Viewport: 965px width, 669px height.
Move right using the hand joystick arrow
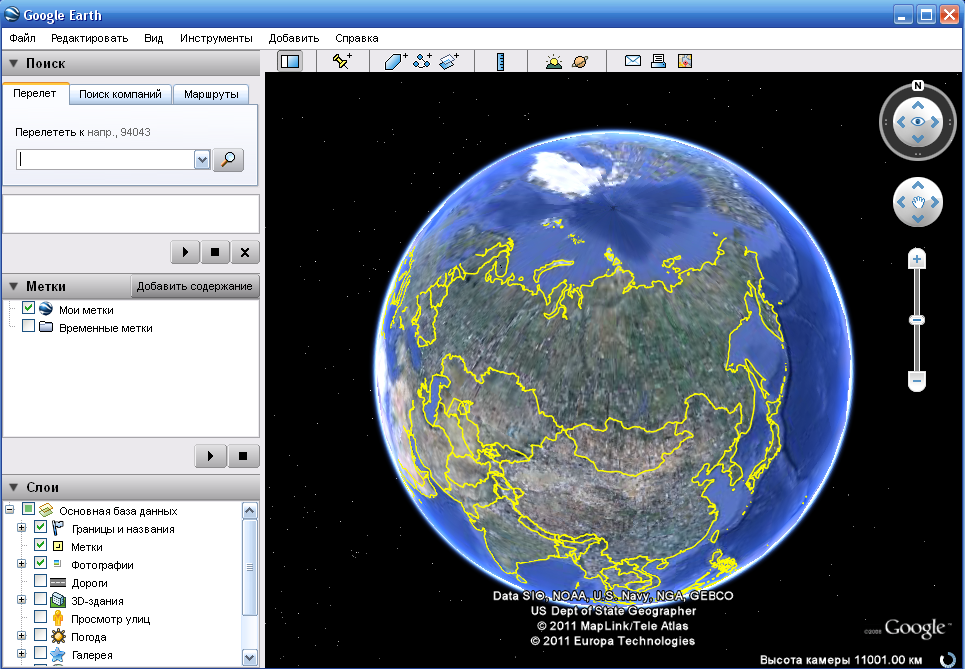click(935, 202)
